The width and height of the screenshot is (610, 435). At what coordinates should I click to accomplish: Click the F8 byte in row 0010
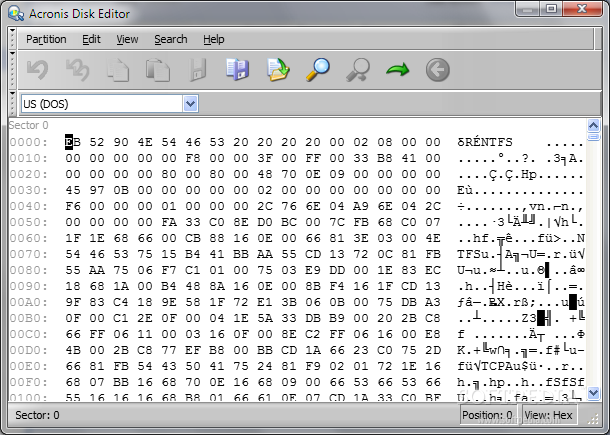(193, 158)
